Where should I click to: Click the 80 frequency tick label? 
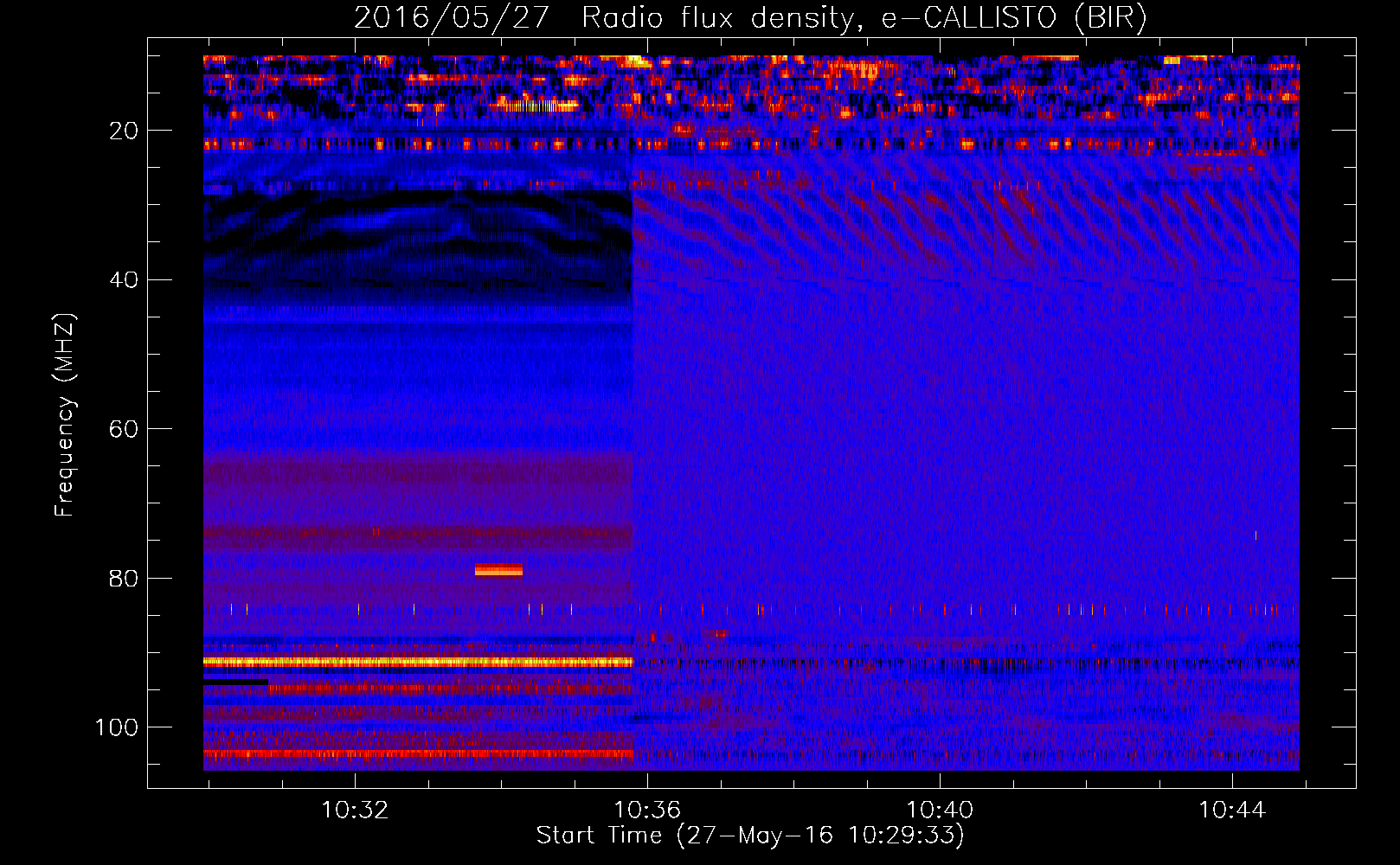[x=124, y=578]
